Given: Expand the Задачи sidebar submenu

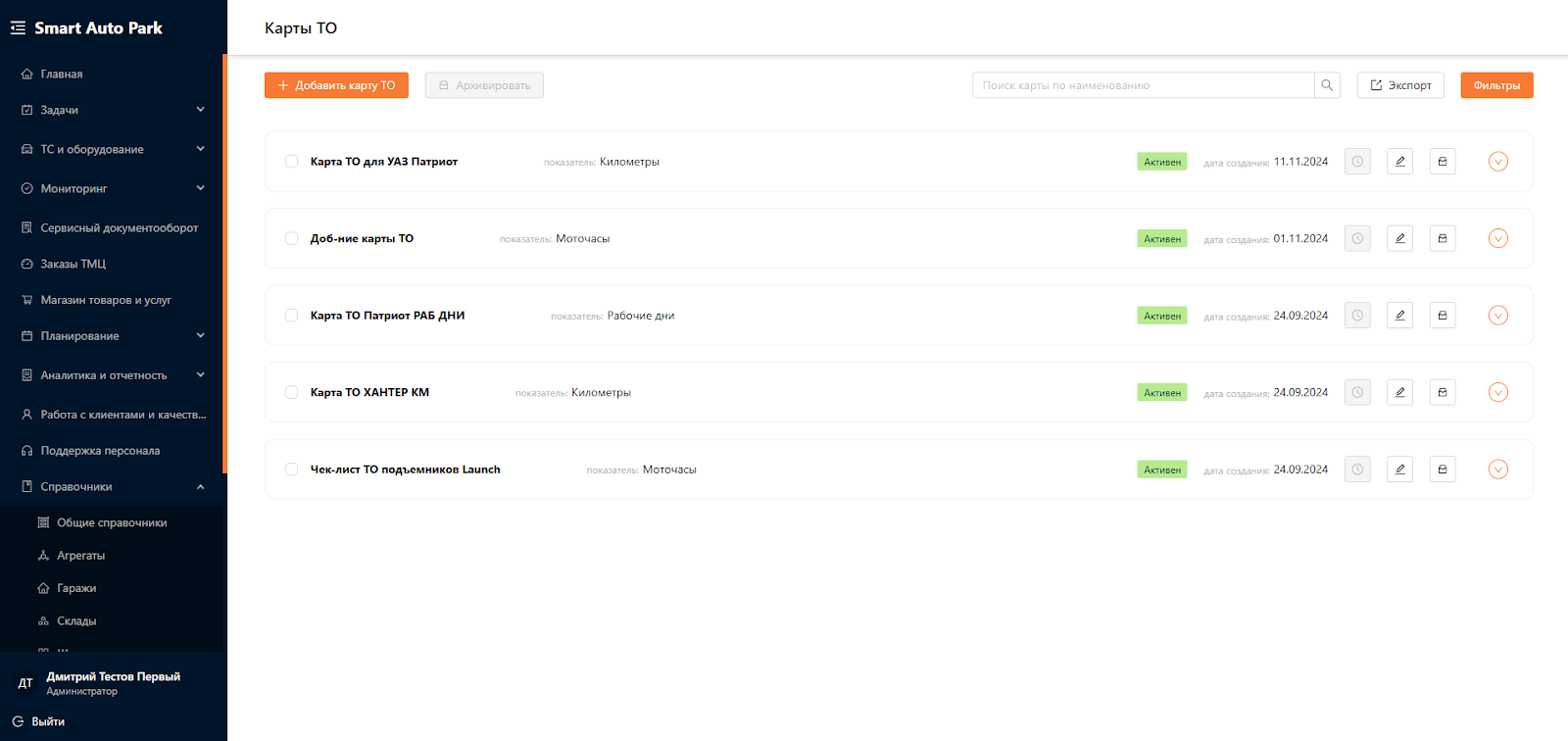Looking at the screenshot, I should 200,110.
